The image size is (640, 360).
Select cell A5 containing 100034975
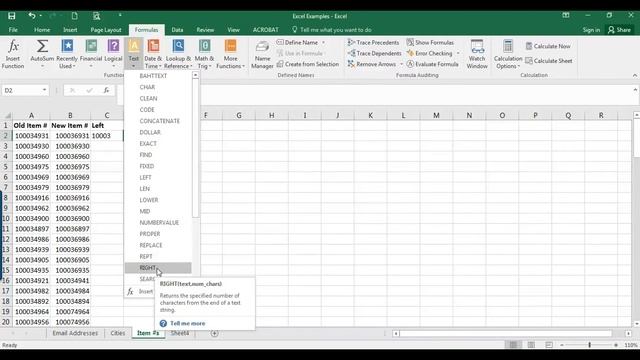coord(31,167)
